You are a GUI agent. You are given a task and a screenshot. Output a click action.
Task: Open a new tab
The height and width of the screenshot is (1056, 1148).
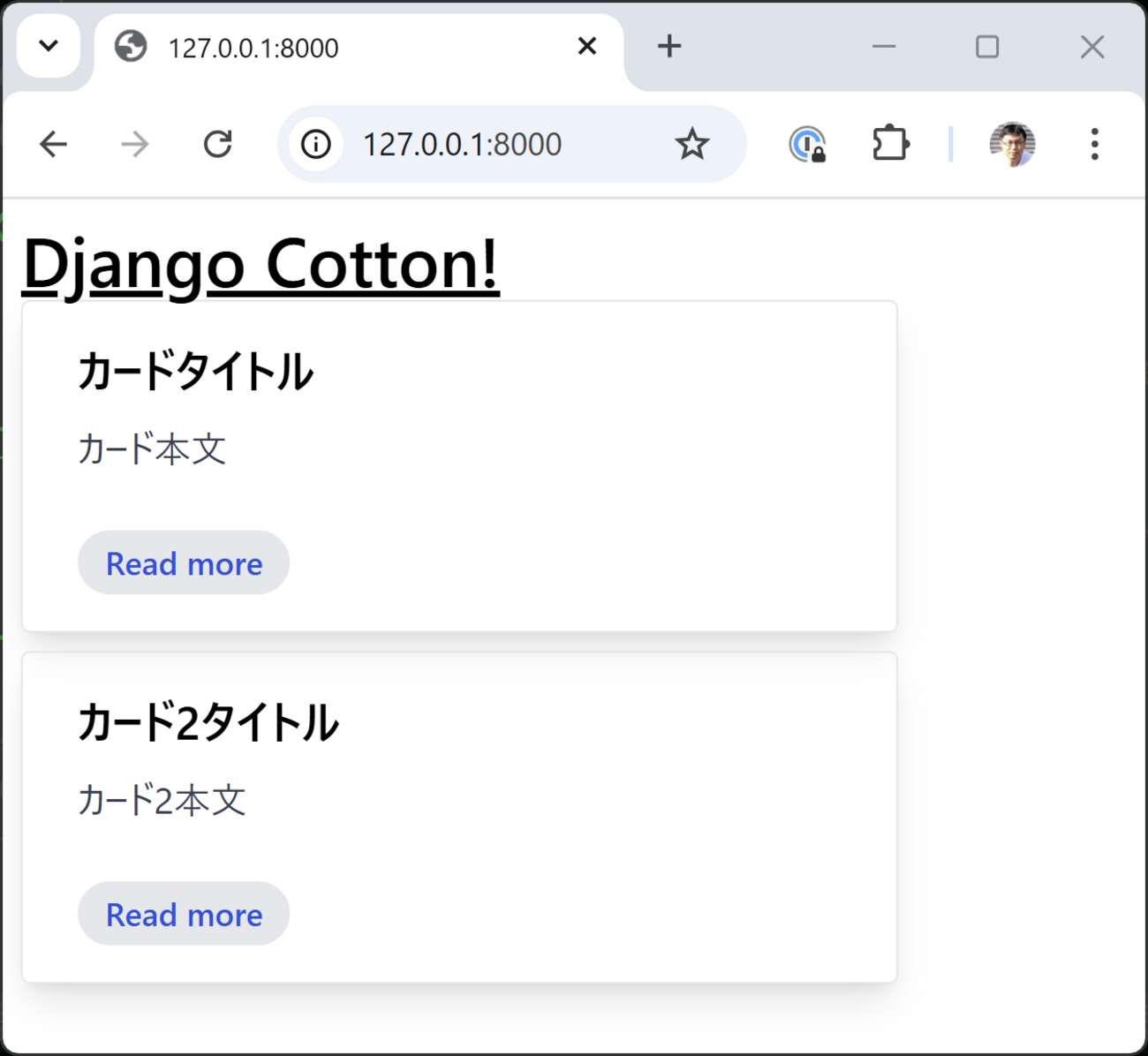click(x=669, y=46)
